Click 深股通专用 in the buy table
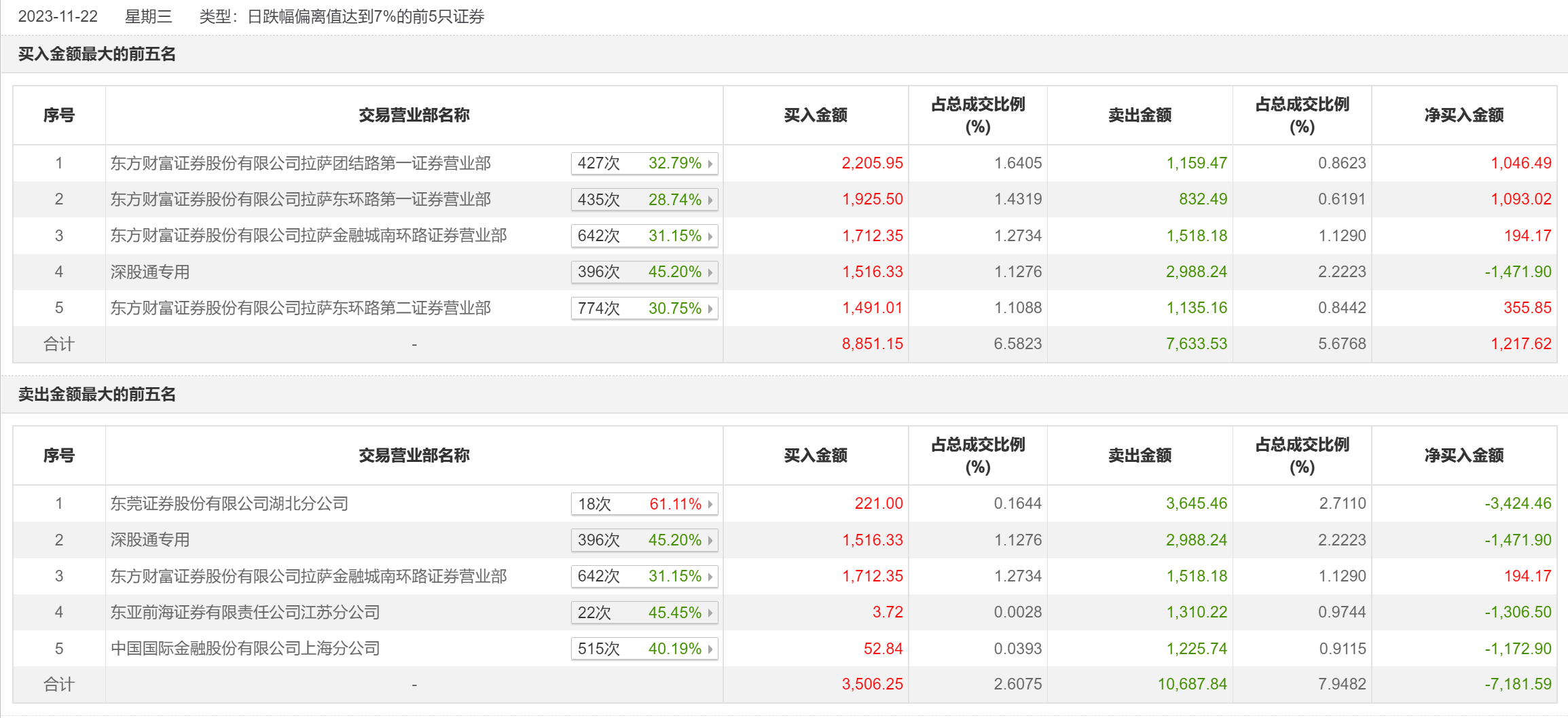This screenshot has width=1568, height=718. pos(150,272)
